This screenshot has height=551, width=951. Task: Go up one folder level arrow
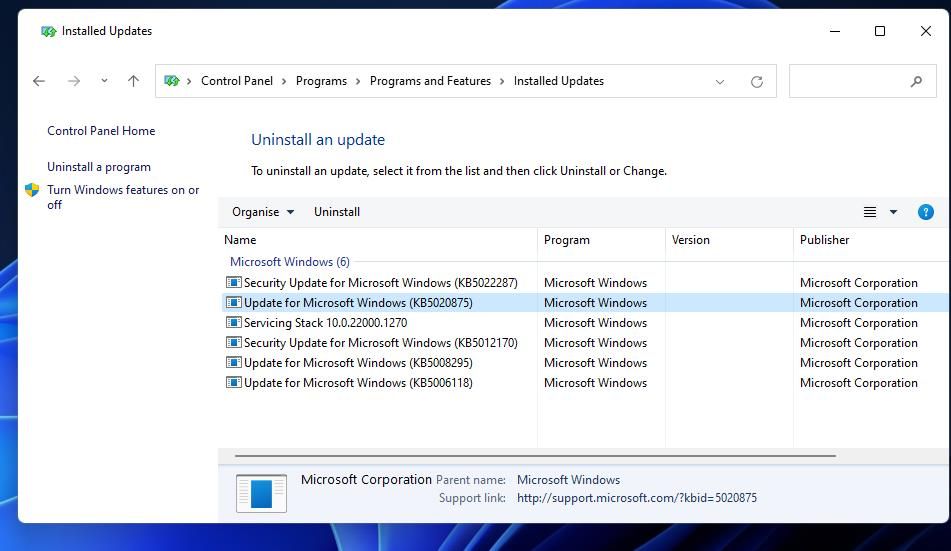tap(133, 81)
